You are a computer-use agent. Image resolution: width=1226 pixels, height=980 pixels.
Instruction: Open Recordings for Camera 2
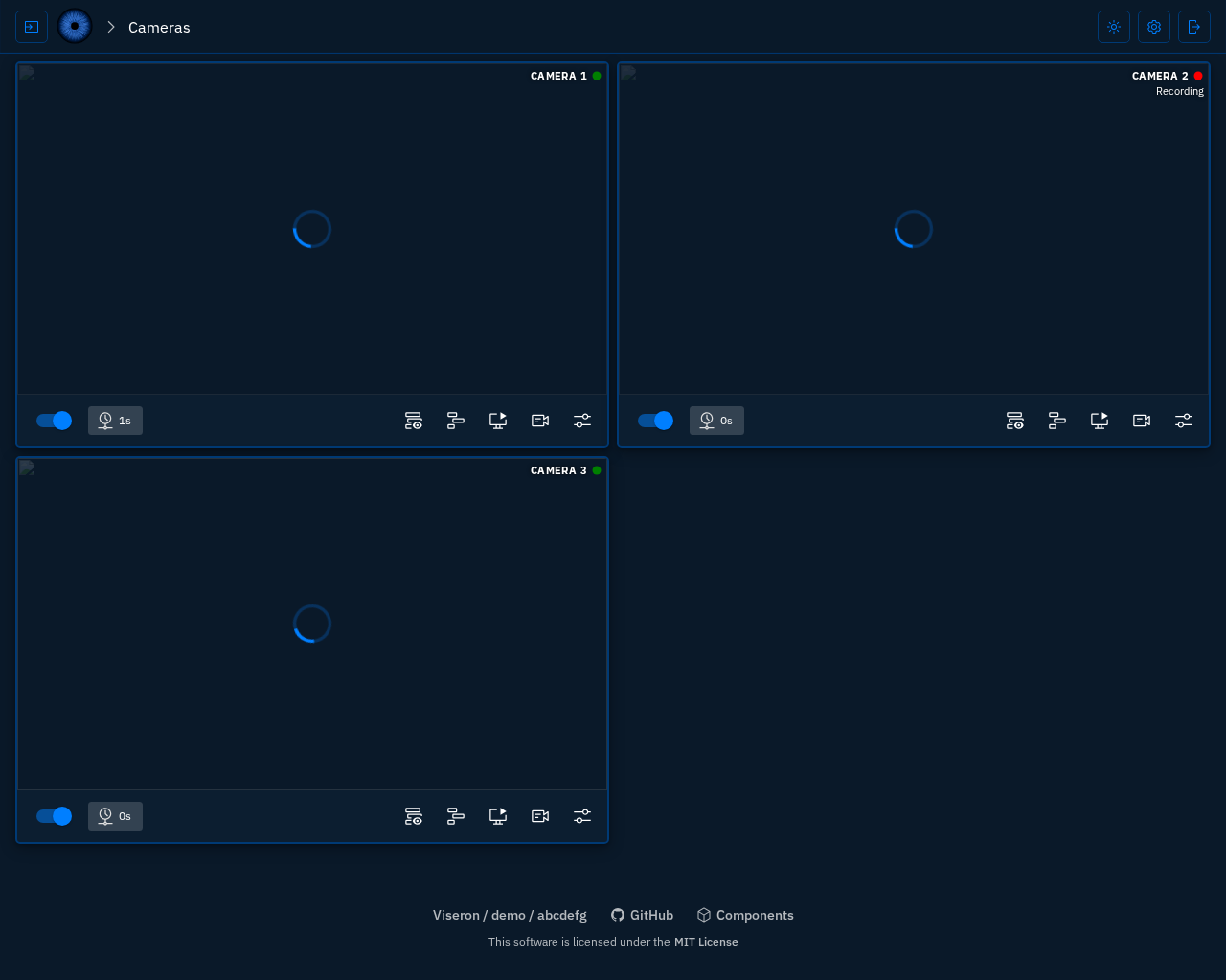(x=1142, y=421)
